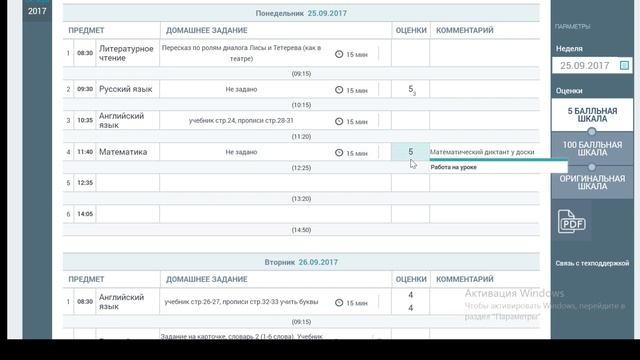Click Не задано in Математика row
The width and height of the screenshot is (640, 360).
coord(241,152)
